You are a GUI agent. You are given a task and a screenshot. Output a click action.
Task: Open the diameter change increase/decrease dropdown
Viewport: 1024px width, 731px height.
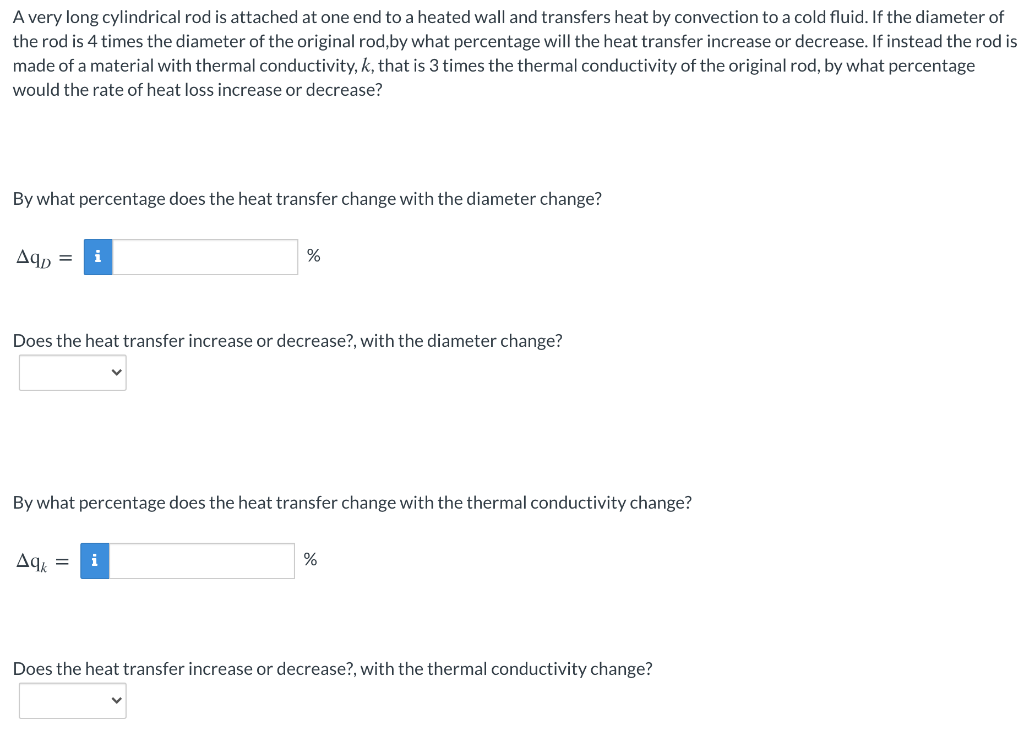click(x=72, y=372)
